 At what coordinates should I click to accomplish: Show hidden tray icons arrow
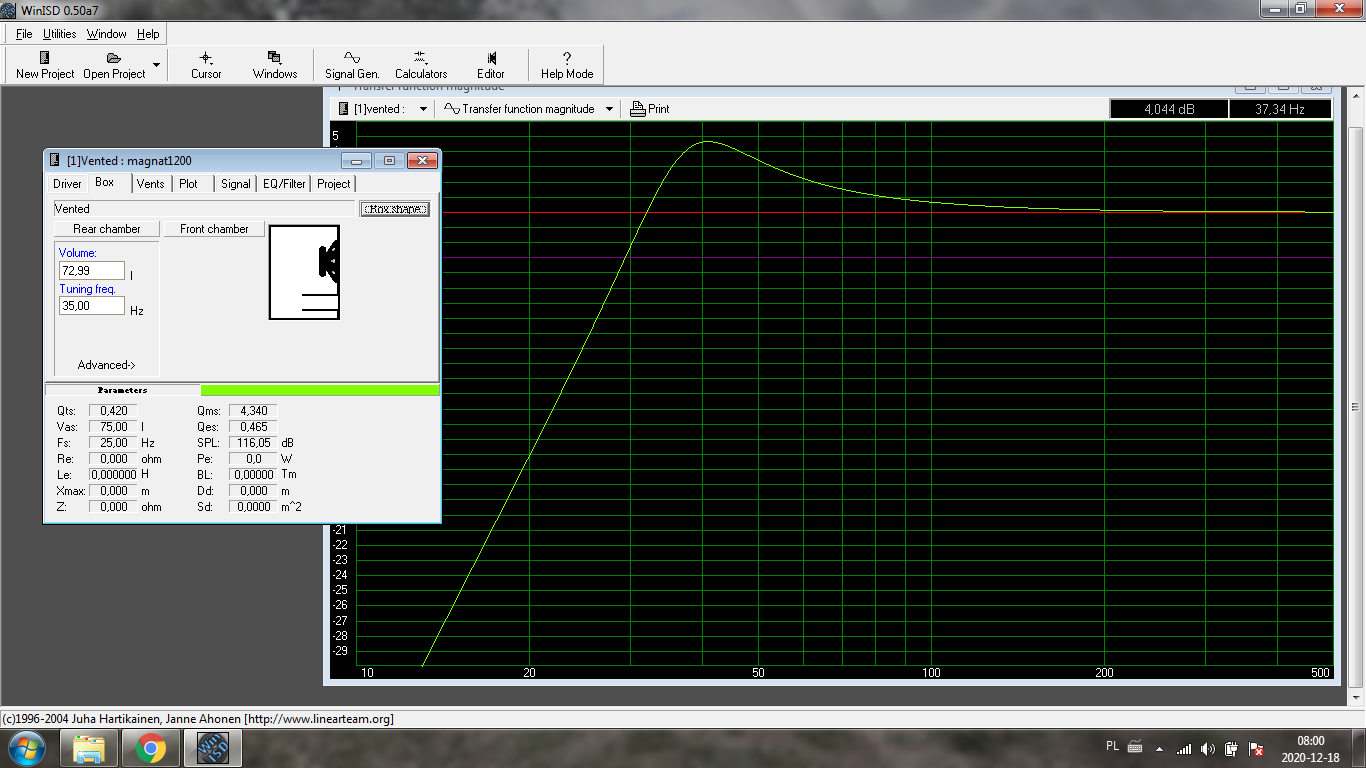click(1160, 748)
